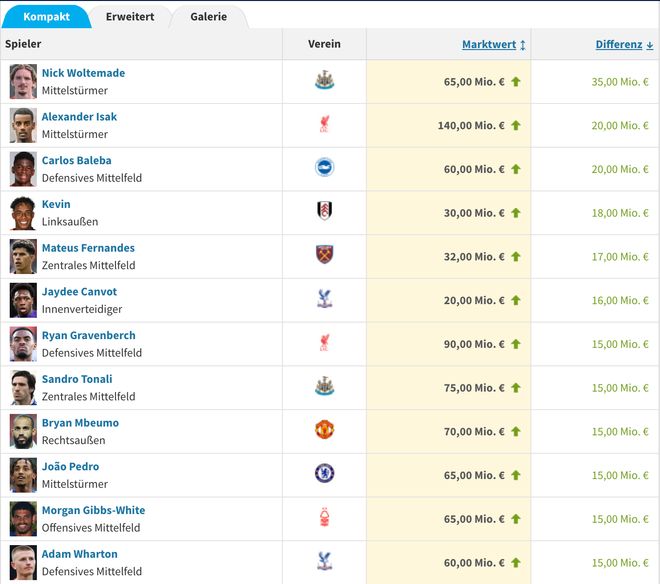
Task: Select the Kompakt view tab
Action: [x=46, y=17]
